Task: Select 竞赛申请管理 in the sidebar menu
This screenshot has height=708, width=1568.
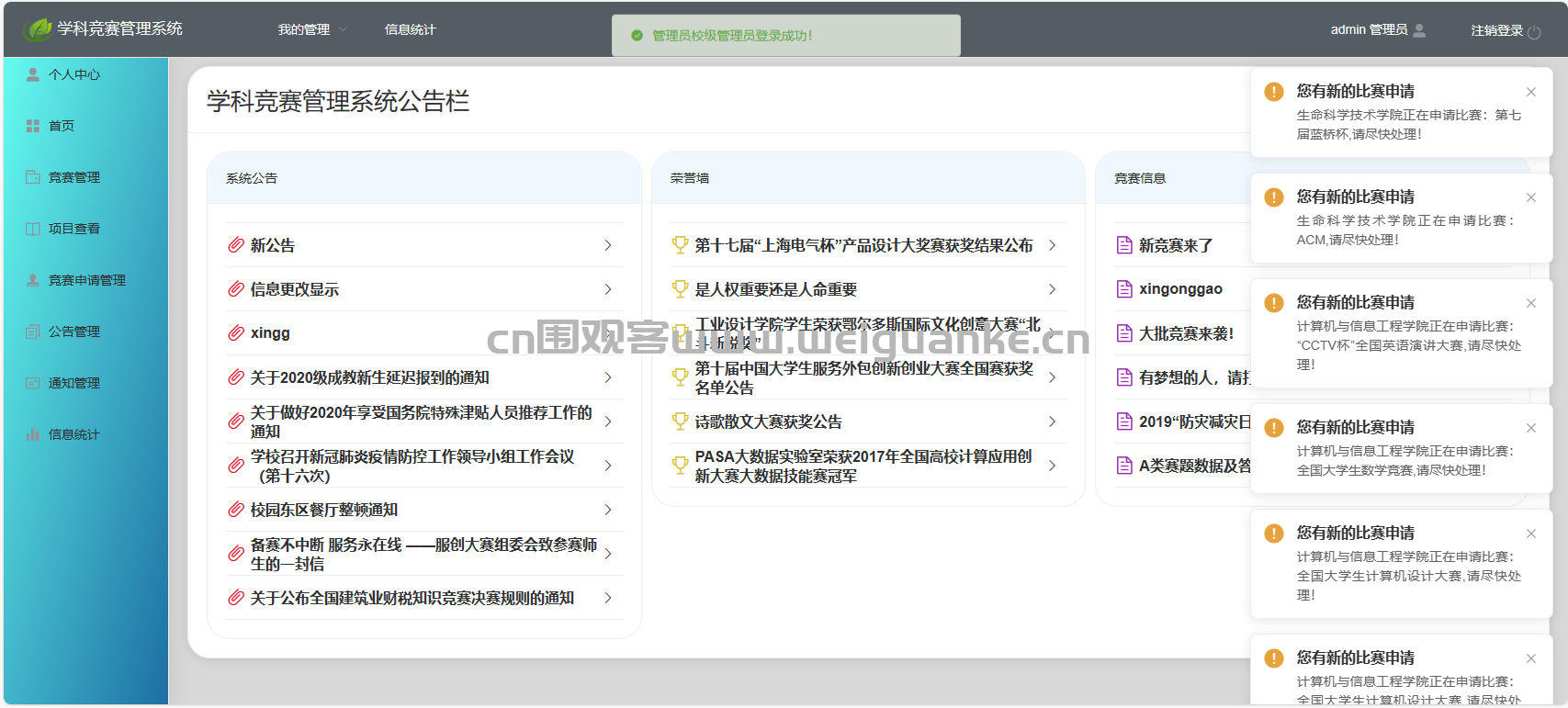Action: pos(85,280)
